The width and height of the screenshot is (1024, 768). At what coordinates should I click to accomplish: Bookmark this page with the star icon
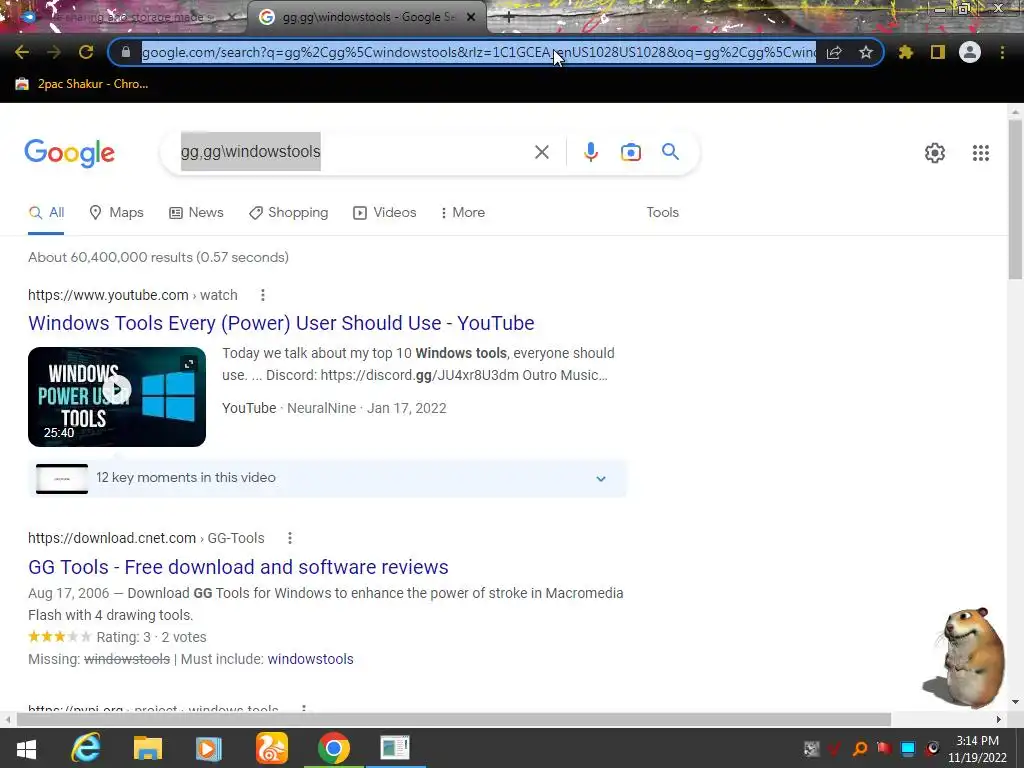[866, 52]
